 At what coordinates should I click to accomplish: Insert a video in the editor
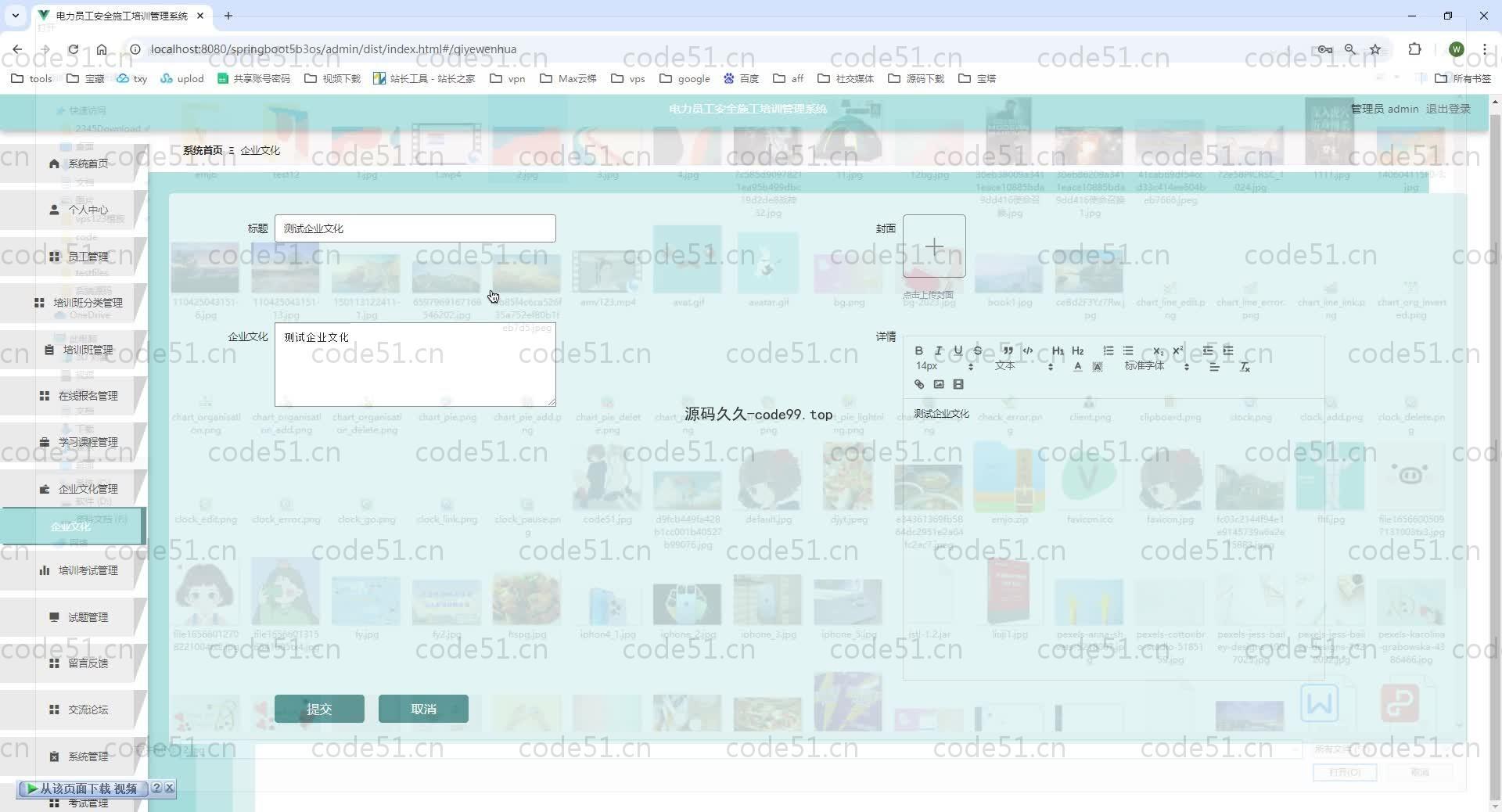(958, 384)
